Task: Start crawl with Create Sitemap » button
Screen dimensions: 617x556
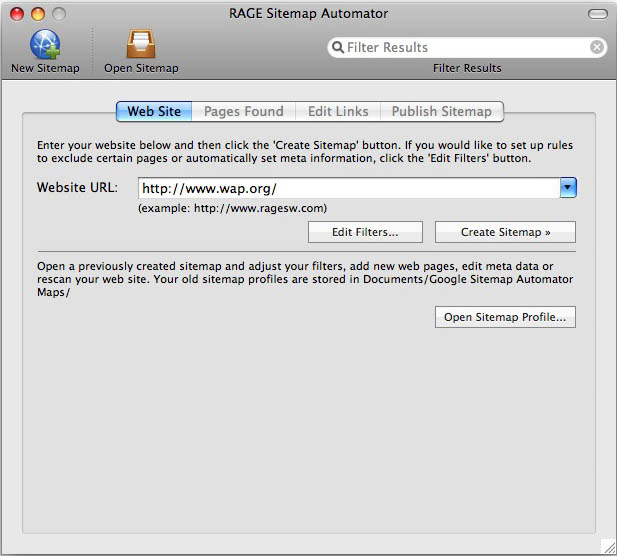Action: click(505, 232)
